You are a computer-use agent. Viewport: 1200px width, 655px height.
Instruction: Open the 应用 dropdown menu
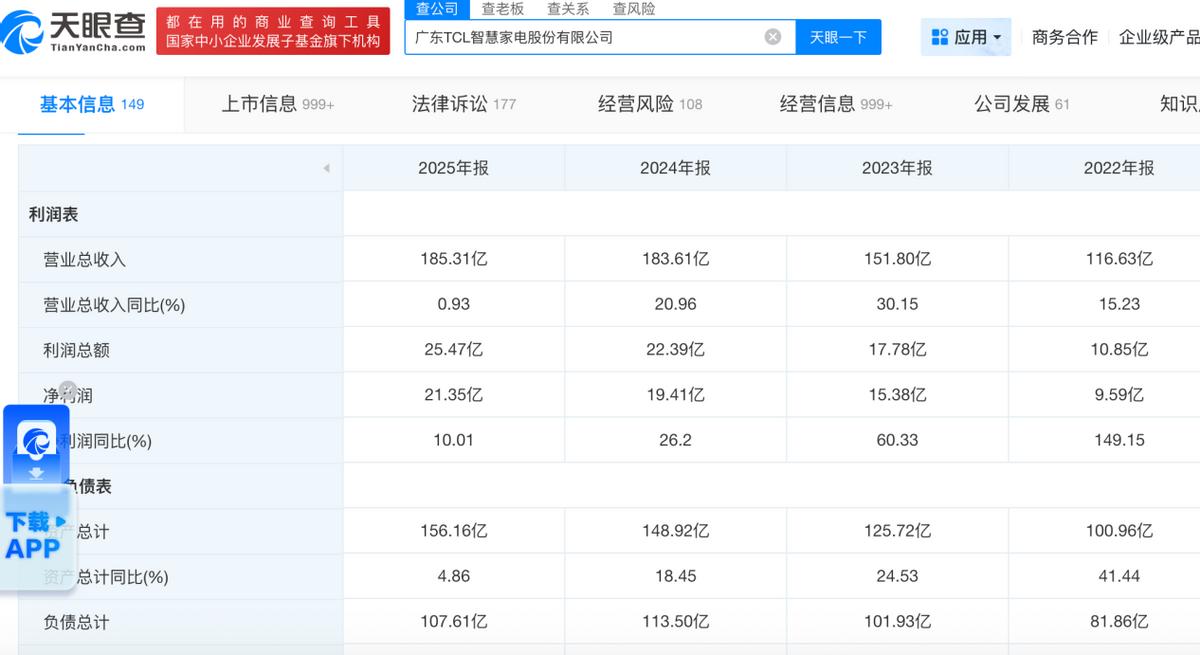tap(966, 37)
